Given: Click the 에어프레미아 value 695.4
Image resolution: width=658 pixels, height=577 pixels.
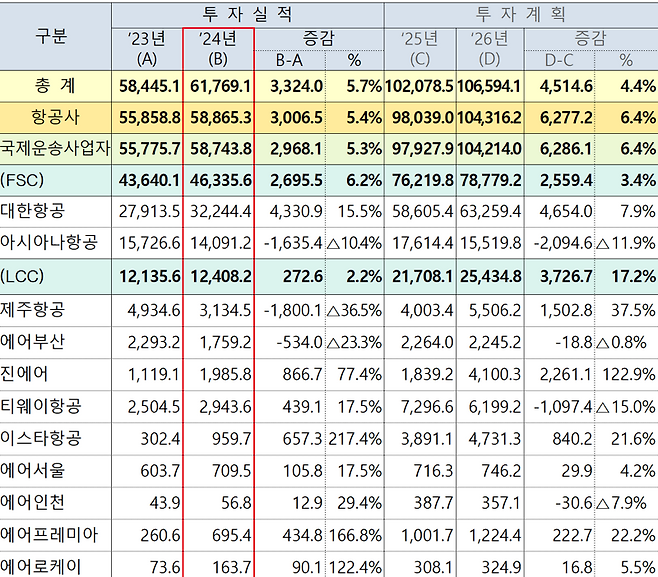Looking at the screenshot, I should click(231, 535).
